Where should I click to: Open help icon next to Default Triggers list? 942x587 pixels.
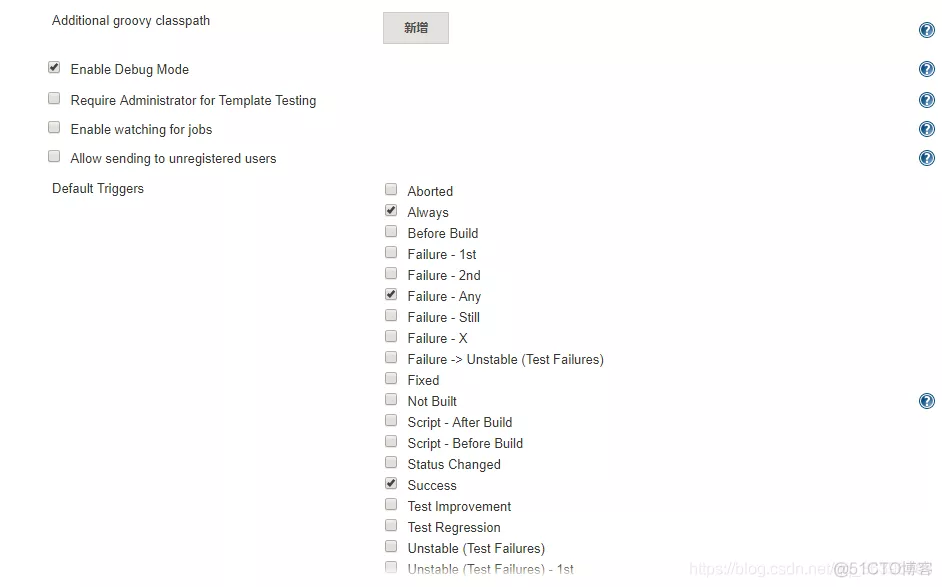click(x=926, y=401)
